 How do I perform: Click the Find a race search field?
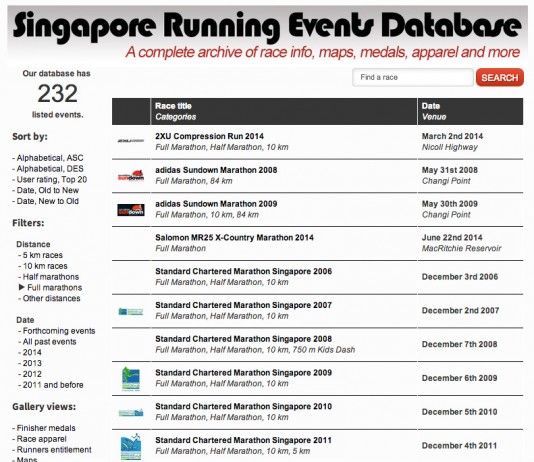pyautogui.click(x=413, y=77)
